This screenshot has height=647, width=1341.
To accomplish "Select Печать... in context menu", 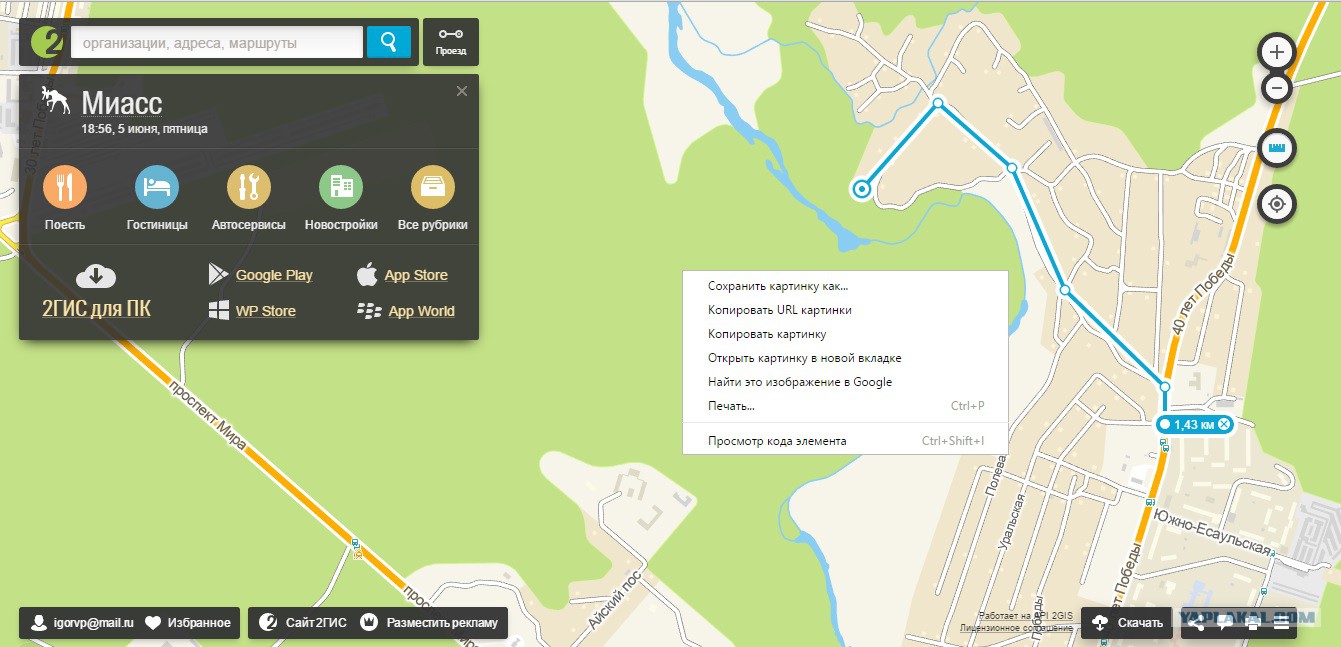I will coord(845,406).
